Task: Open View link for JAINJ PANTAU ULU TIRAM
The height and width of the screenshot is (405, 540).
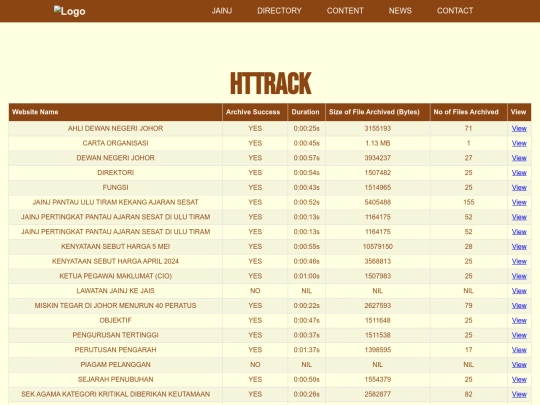Action: pos(519,202)
